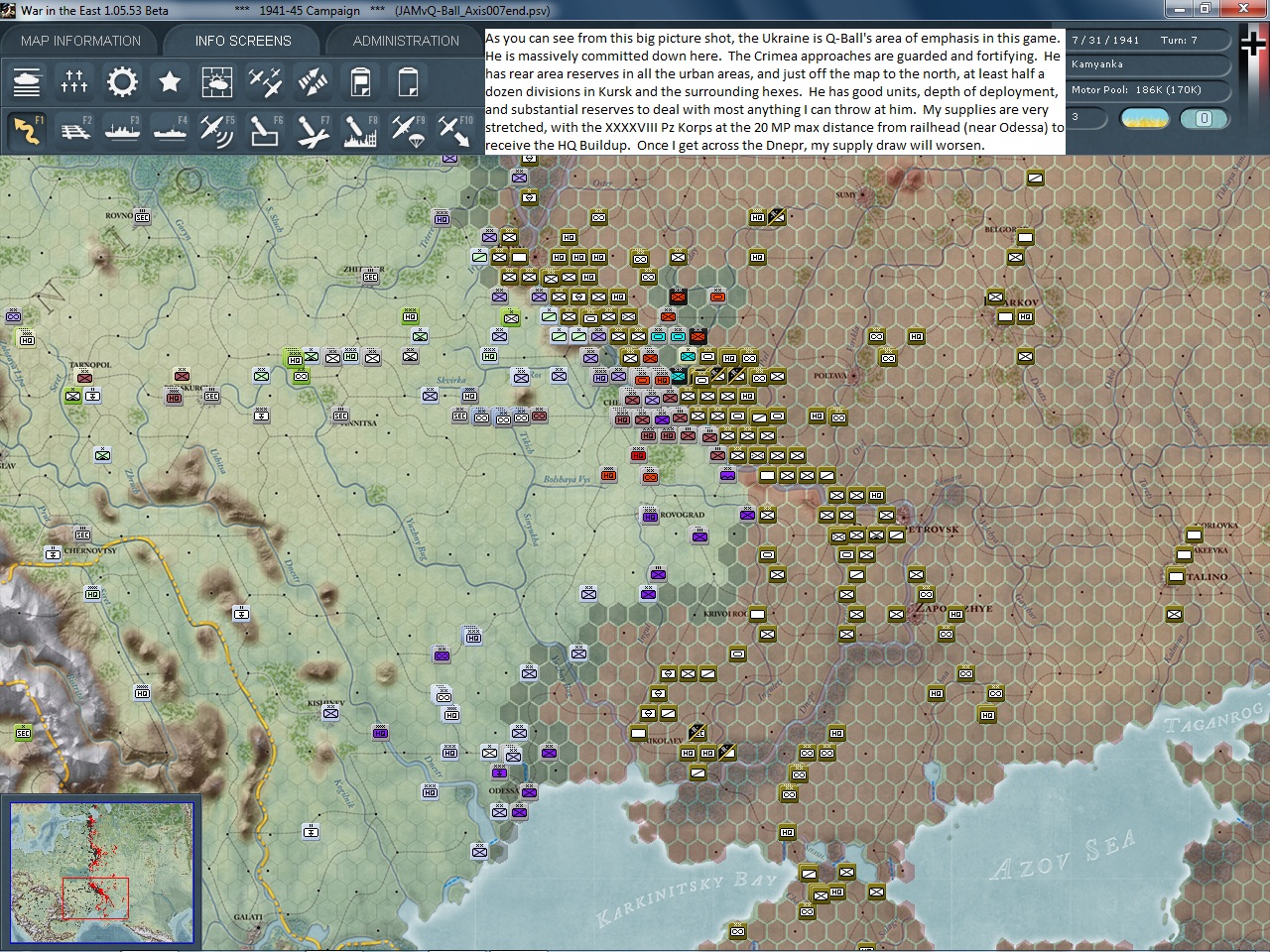Screen dimensions: 1270x952
Task: Click the Taganrog label on map
Action: 1213,717
